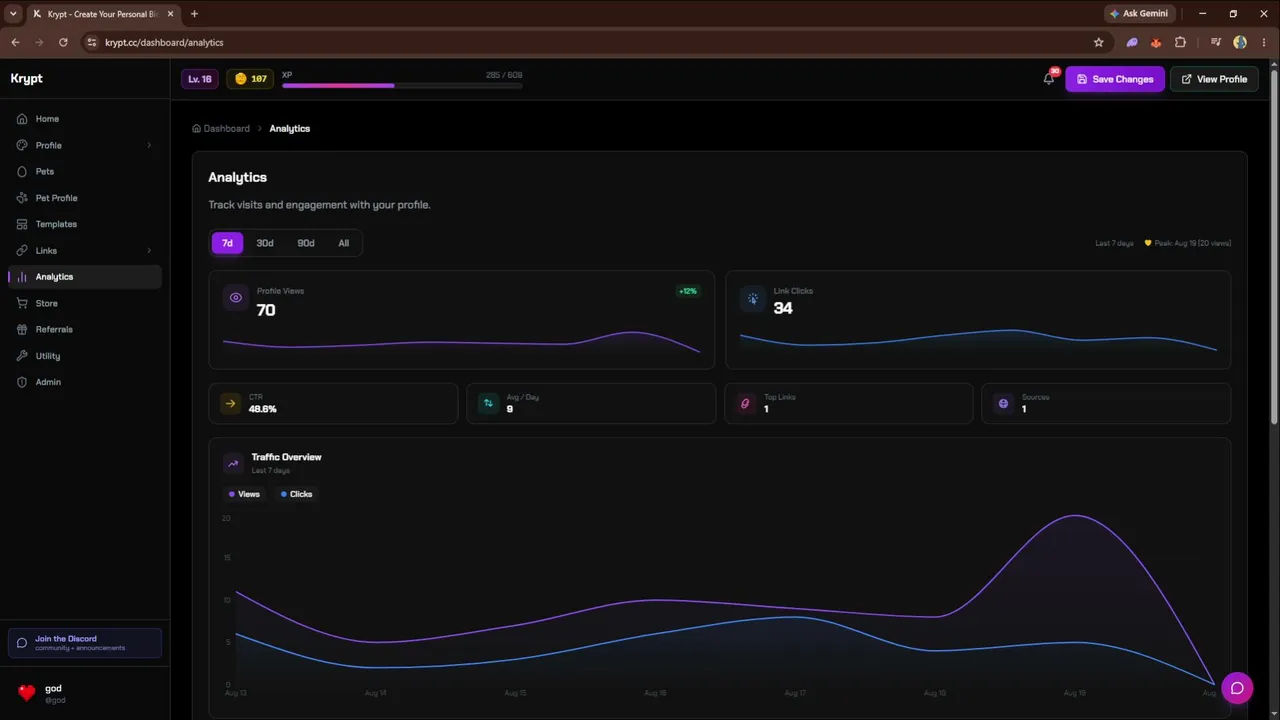
Task: Go back in browser history
Action: click(x=15, y=43)
